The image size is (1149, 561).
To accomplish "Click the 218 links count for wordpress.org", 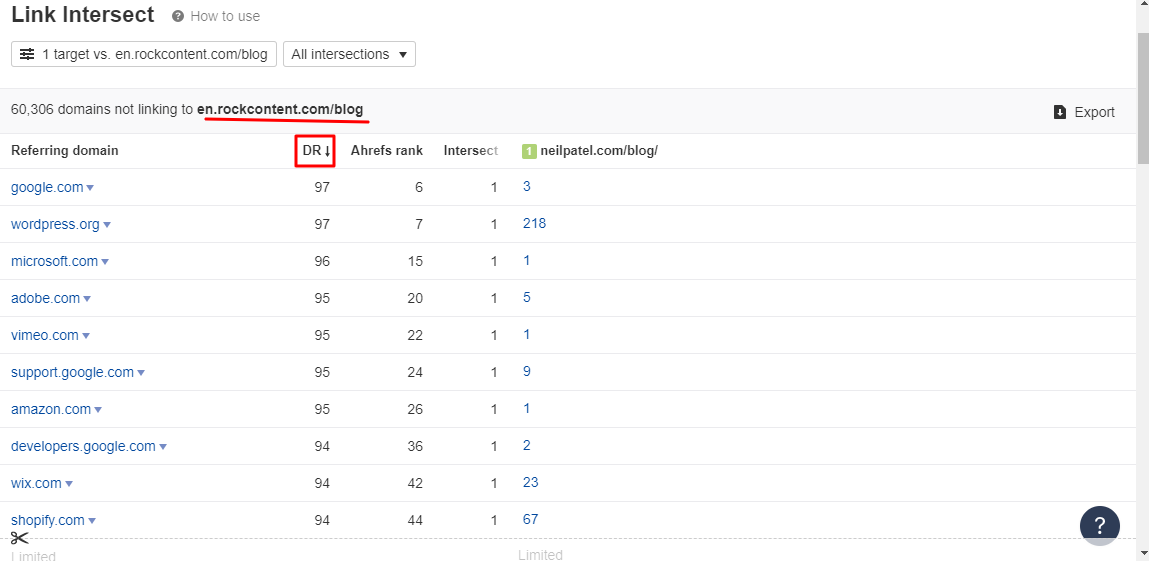I will tap(535, 223).
